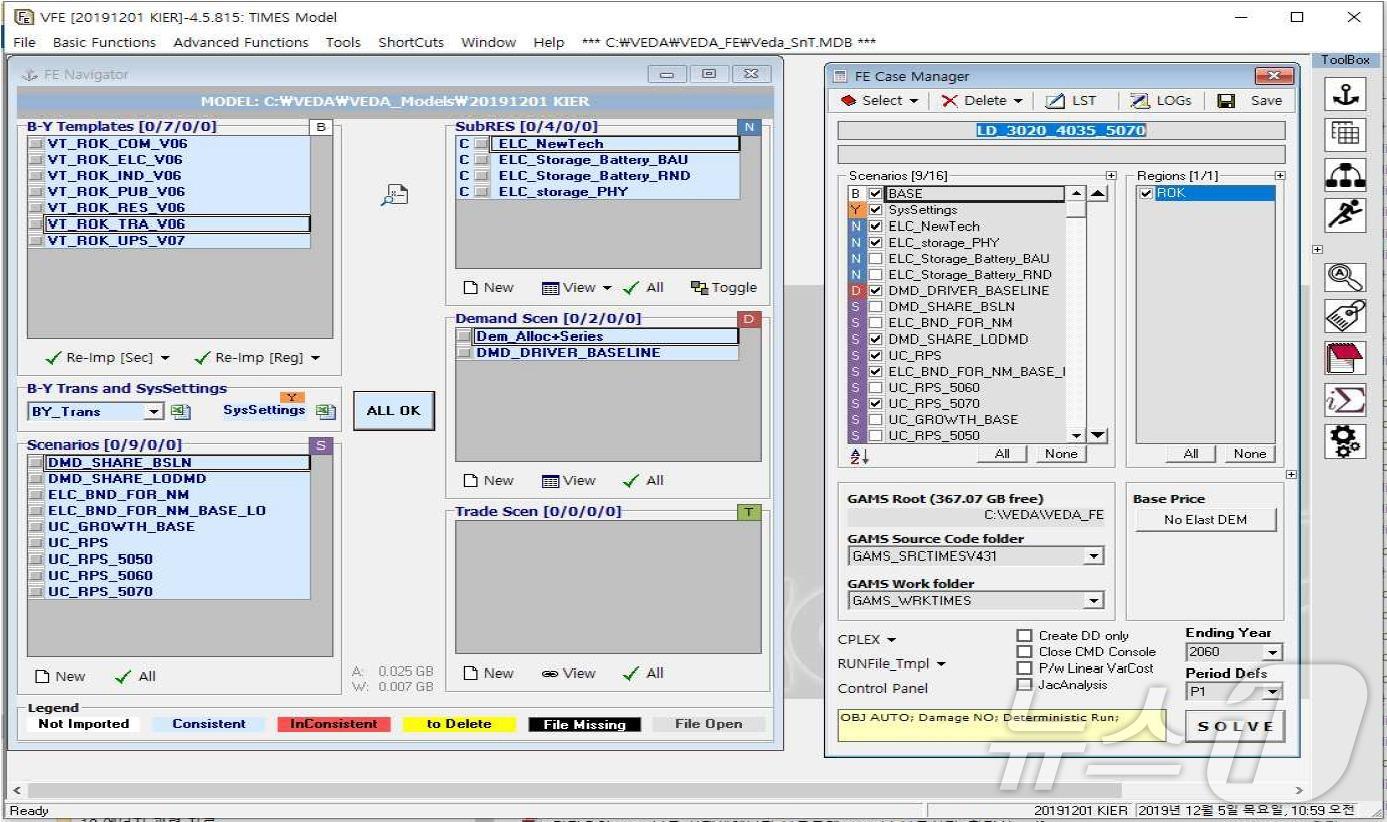Click the case name field LD_3020_4035_5070
Image resolution: width=1387 pixels, height=822 pixels.
1060,130
